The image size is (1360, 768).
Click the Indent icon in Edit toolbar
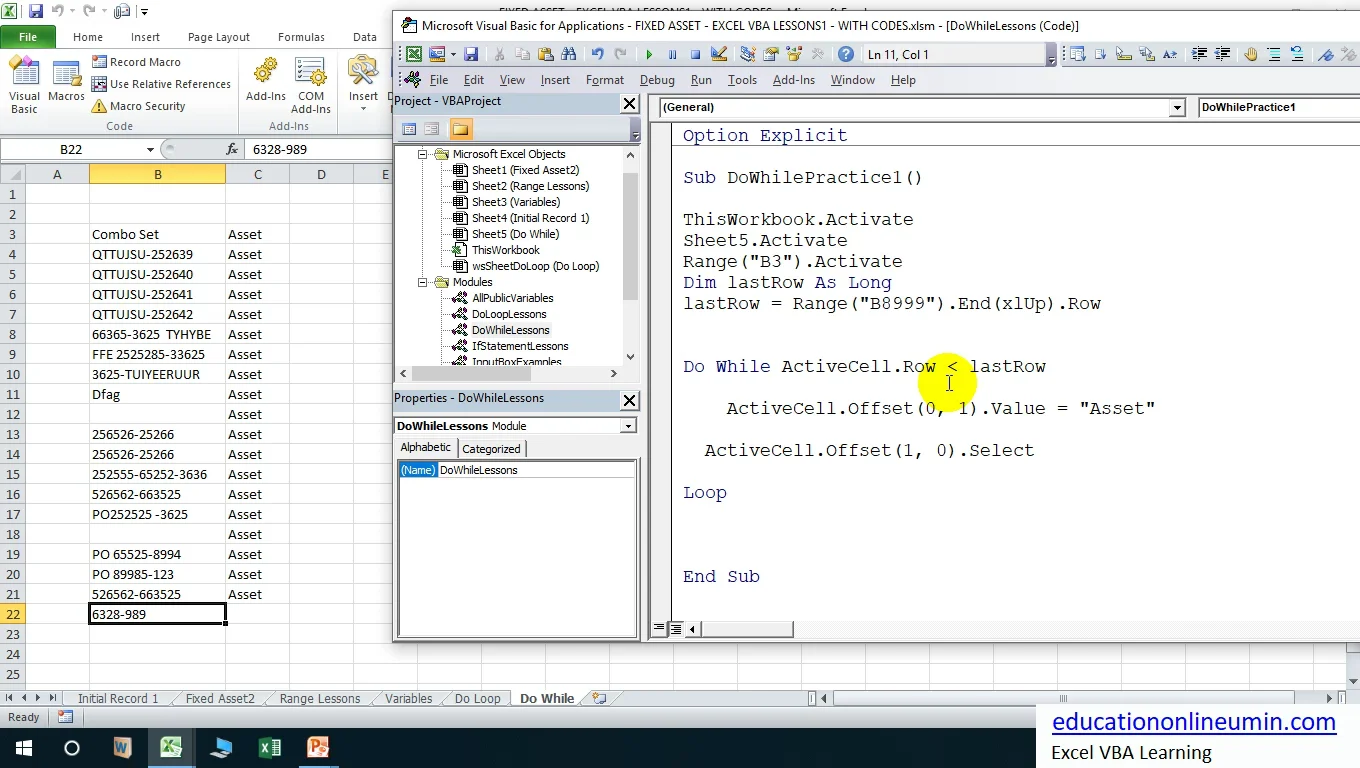pos(1197,54)
